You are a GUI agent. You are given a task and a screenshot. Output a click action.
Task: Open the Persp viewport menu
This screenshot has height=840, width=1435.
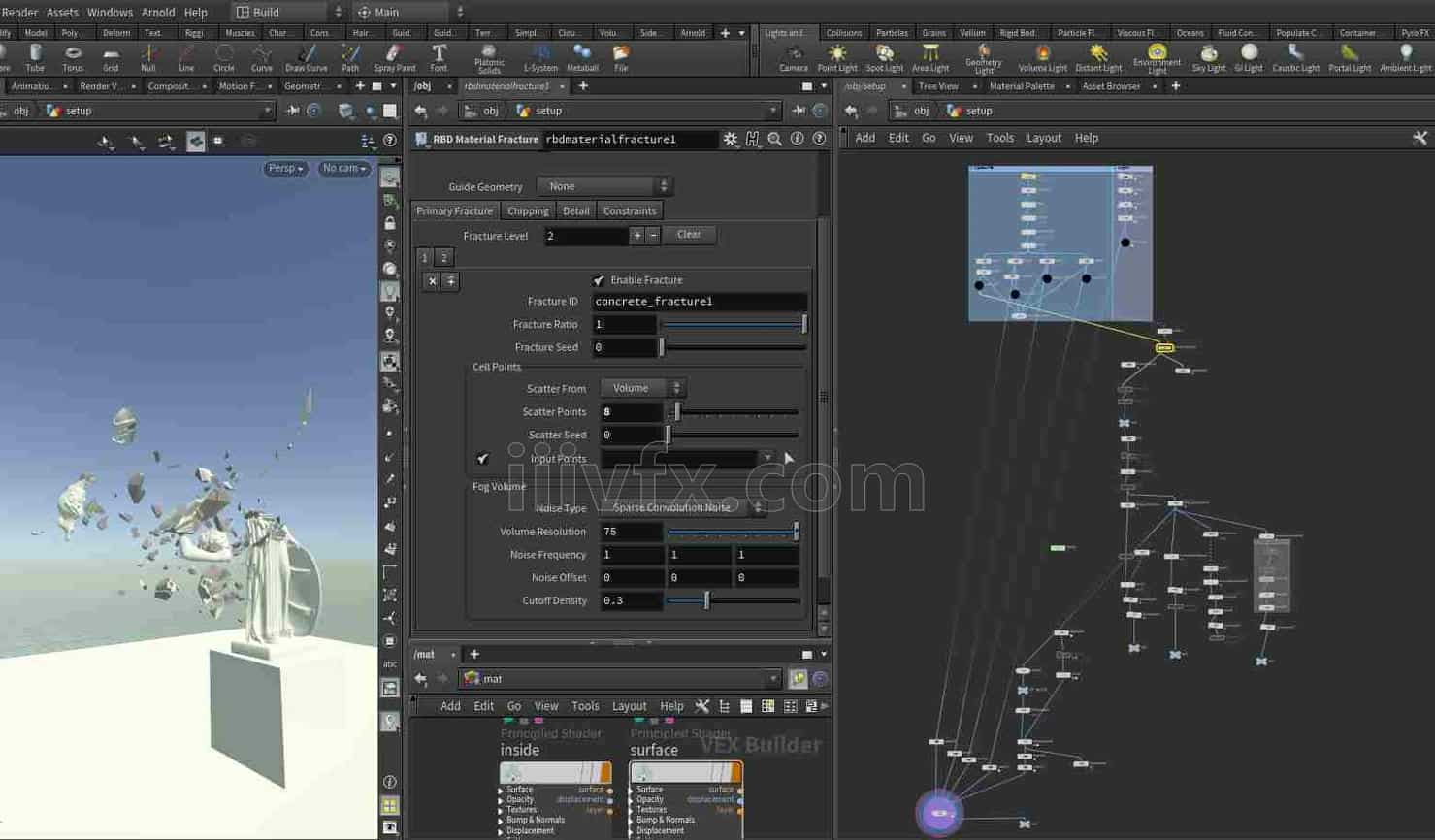click(285, 169)
